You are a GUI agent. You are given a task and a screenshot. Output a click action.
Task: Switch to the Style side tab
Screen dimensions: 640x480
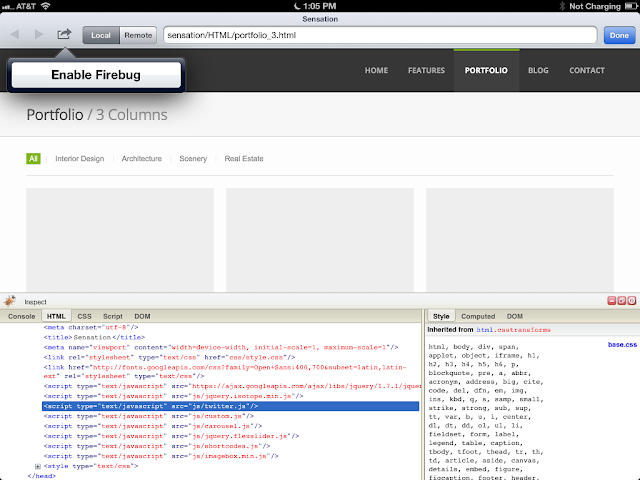coord(441,316)
